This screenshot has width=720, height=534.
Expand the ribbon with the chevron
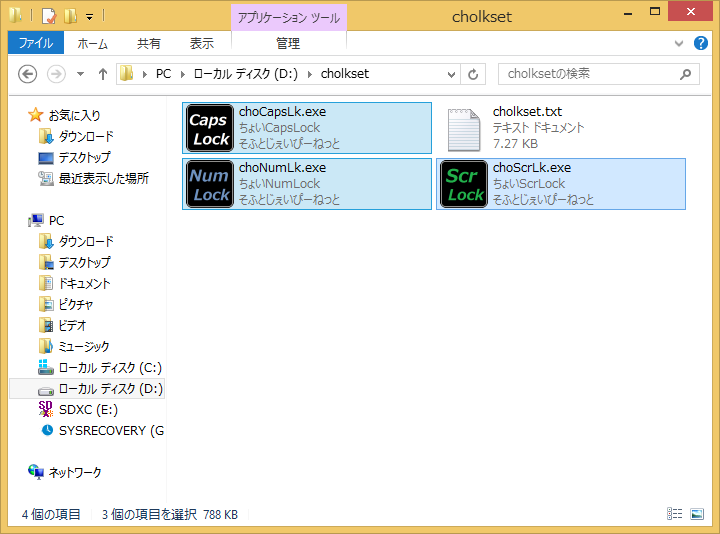(679, 44)
